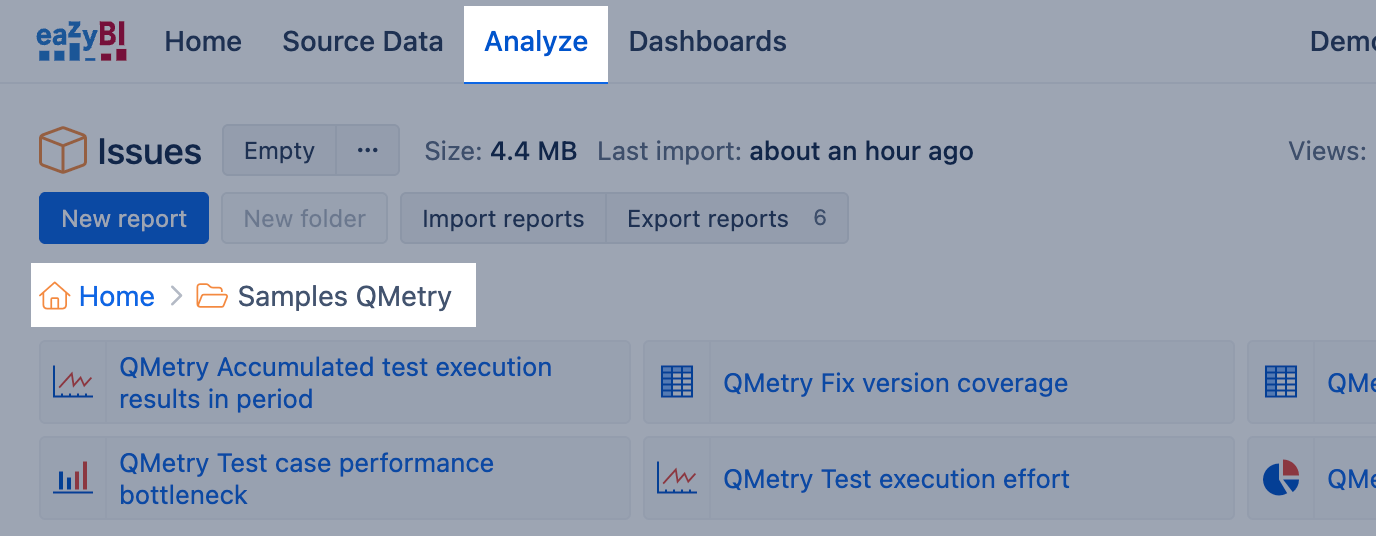The height and width of the screenshot is (536, 1376).
Task: Click the Export reports button
Action: tap(708, 219)
